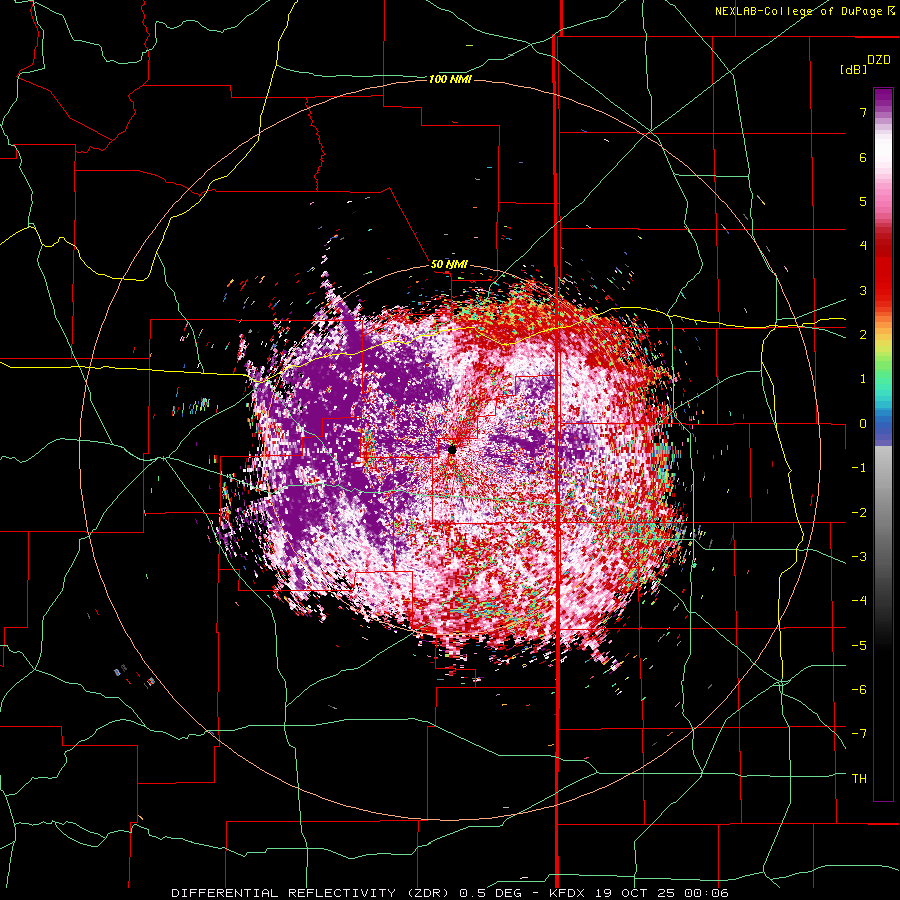
Task: Click the radar site black dot at center
Action: click(x=452, y=450)
